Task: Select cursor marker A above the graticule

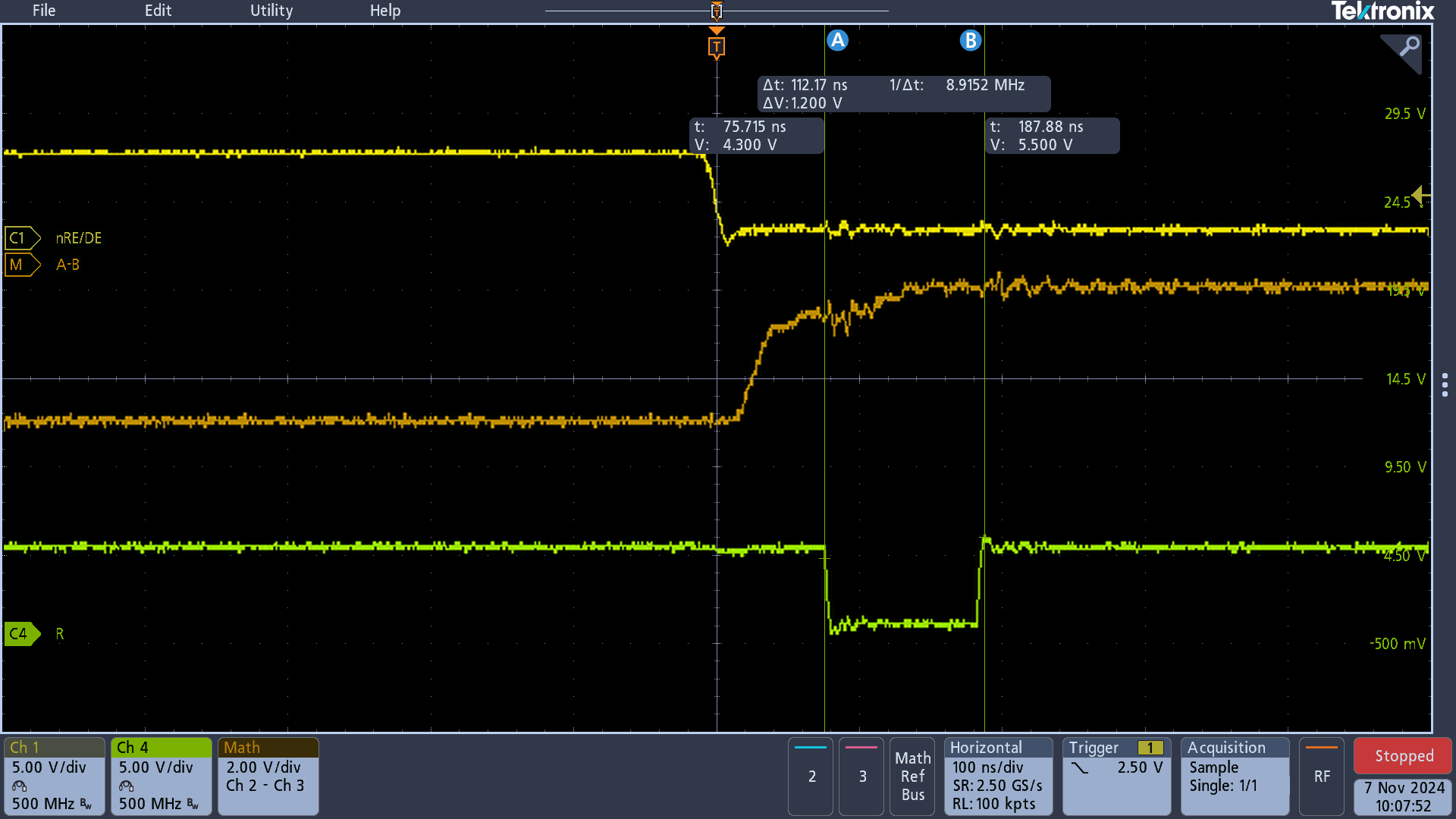Action: coord(837,40)
